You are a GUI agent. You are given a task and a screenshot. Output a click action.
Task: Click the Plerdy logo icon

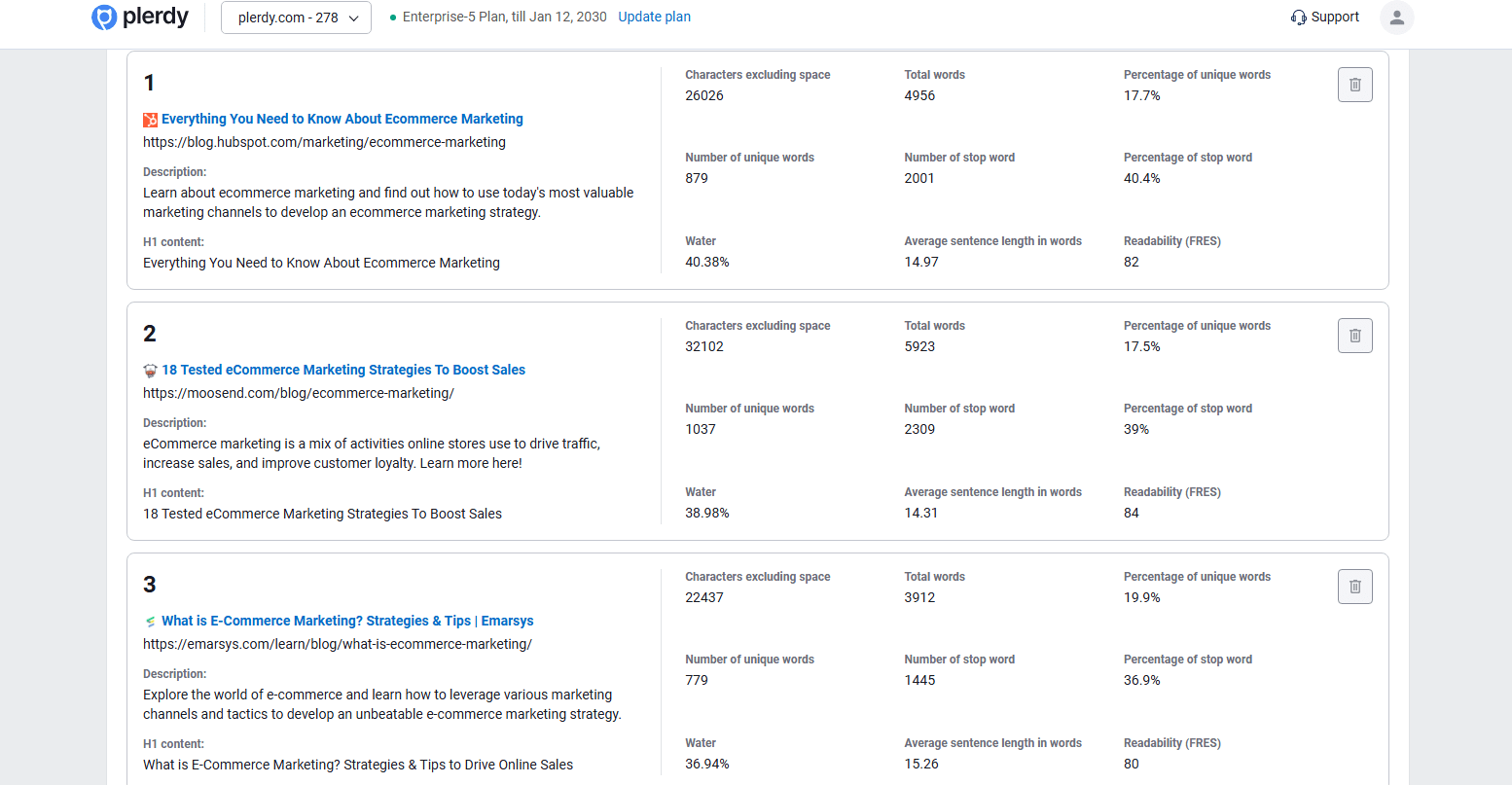(x=104, y=18)
